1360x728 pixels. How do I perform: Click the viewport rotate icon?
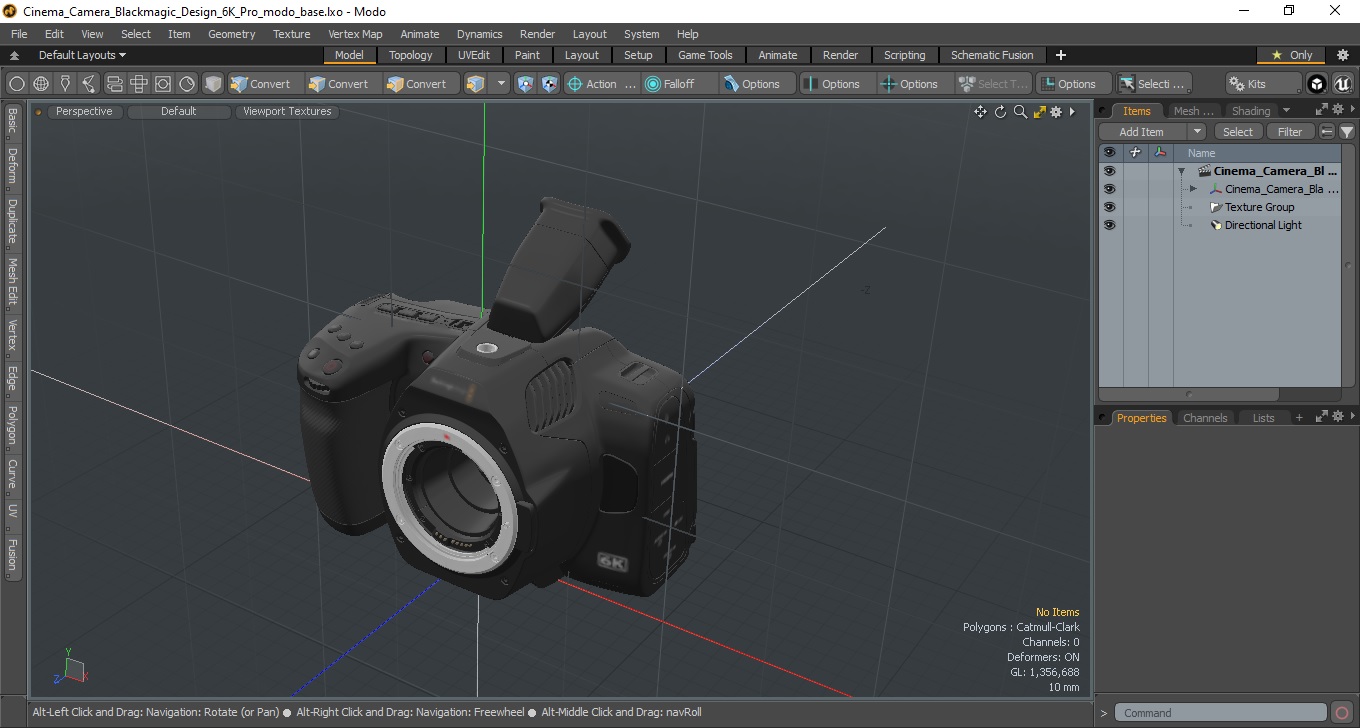[1000, 112]
